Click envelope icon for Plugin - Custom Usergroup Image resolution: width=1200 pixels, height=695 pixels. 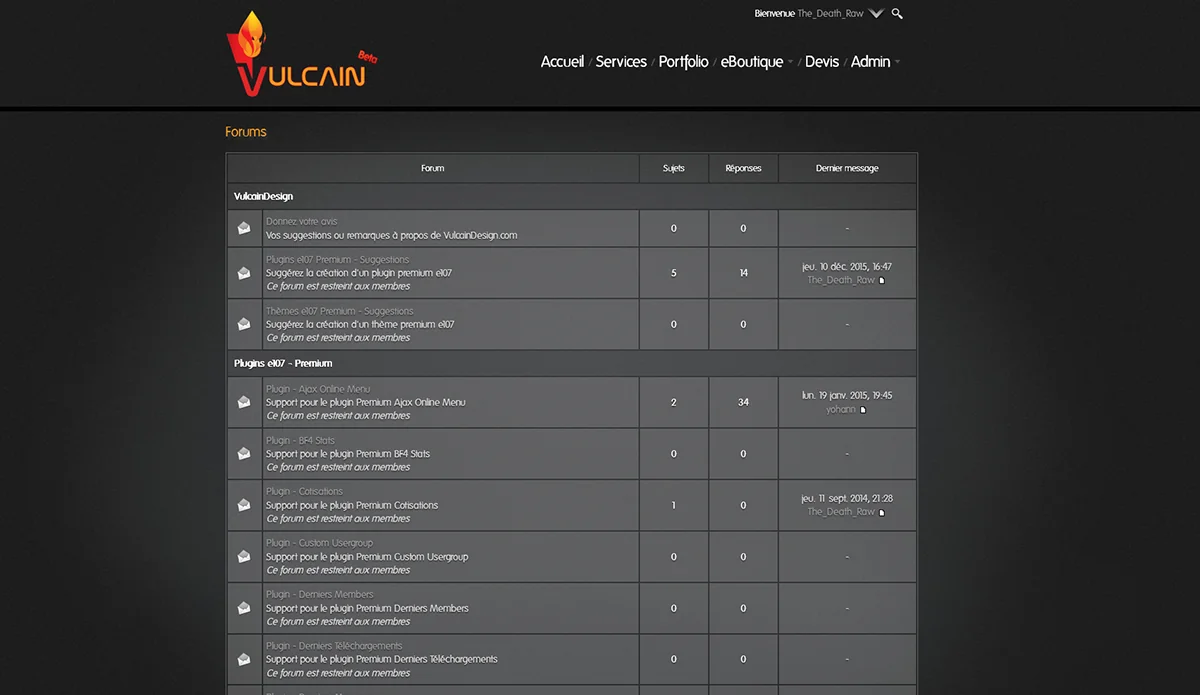(x=244, y=556)
